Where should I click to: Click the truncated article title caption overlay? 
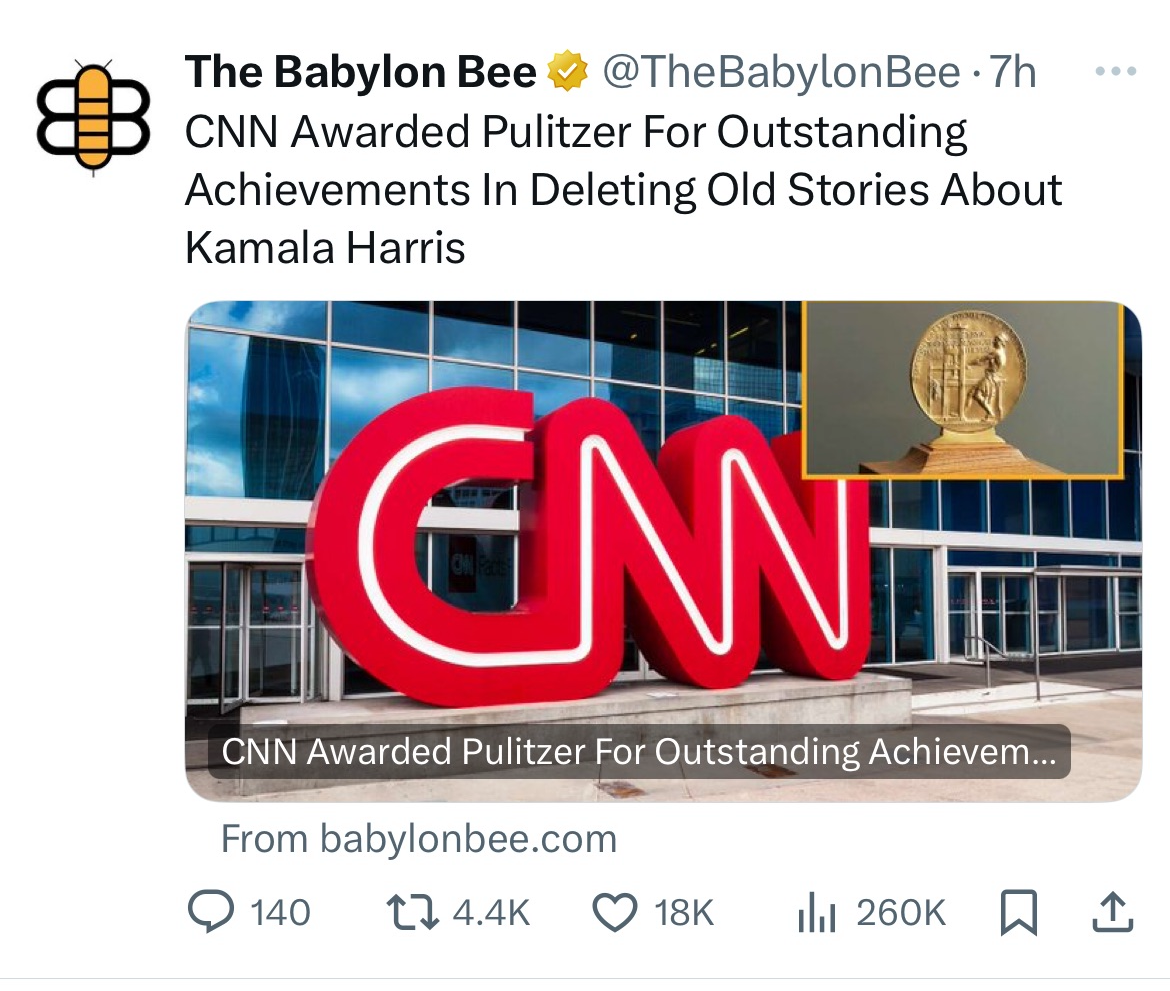click(x=638, y=752)
